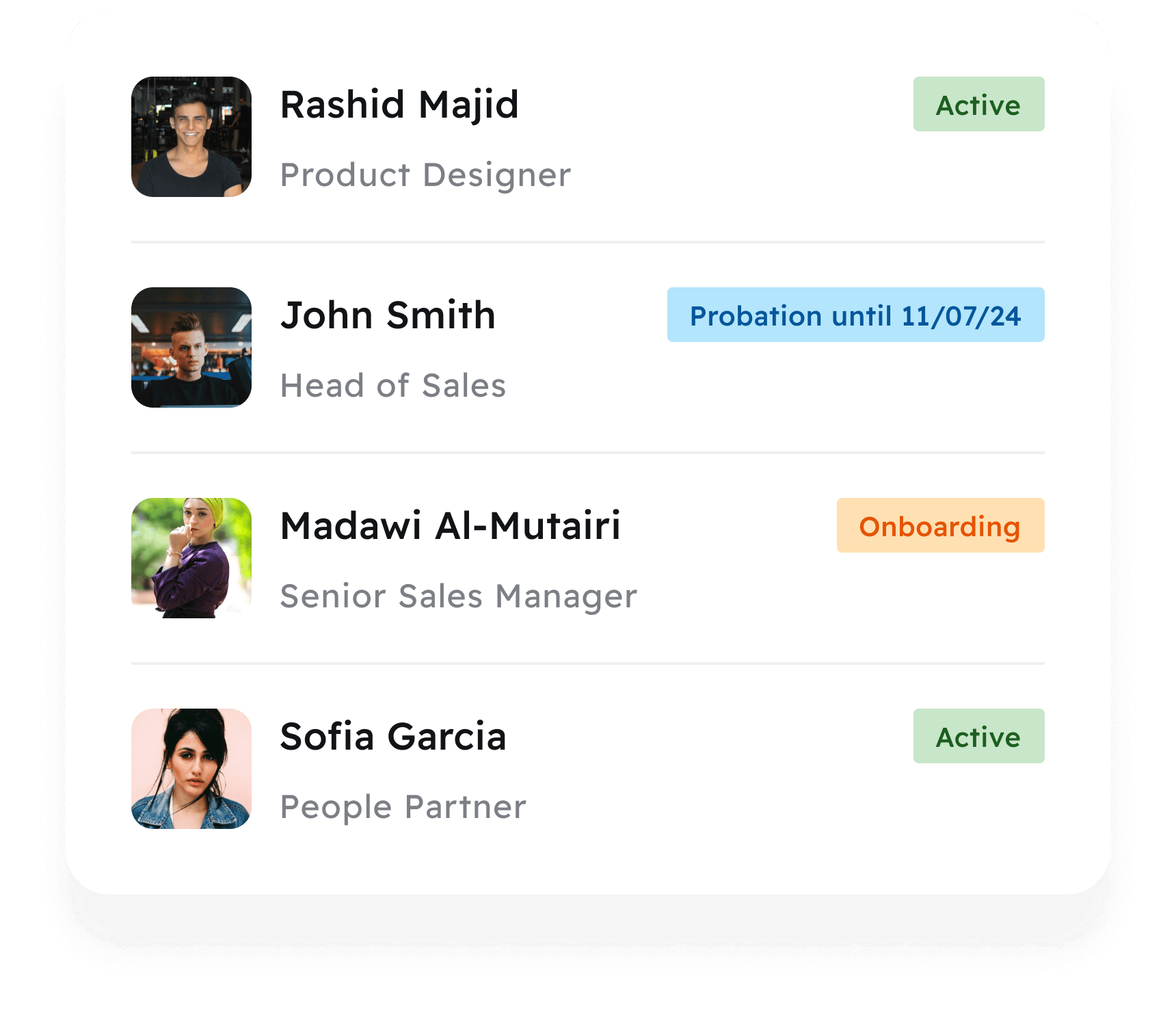The image size is (1176, 1015).
Task: Open Rashid Majid's employee row
Action: pos(588,137)
